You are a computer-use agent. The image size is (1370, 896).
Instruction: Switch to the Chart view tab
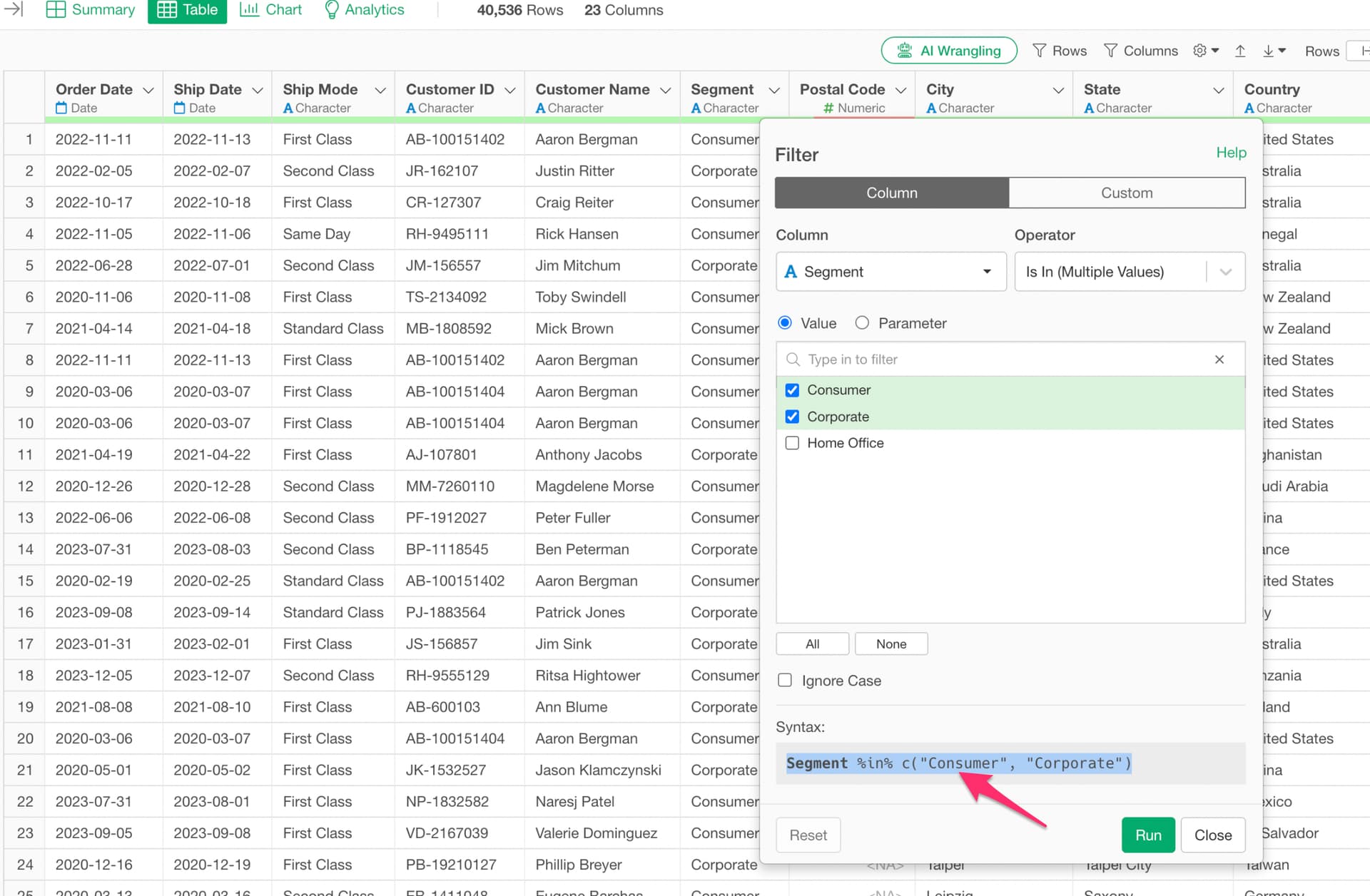point(270,10)
